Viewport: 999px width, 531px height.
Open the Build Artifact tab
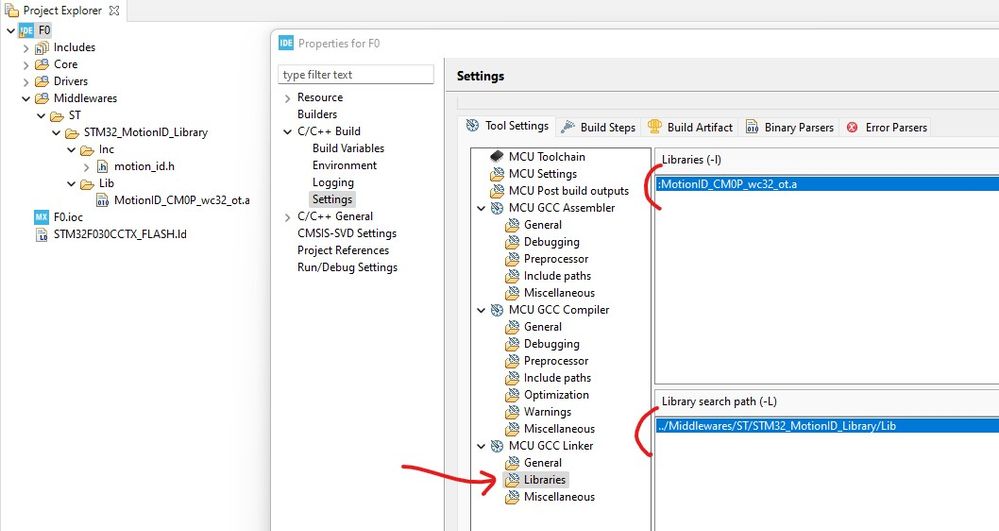coord(690,127)
